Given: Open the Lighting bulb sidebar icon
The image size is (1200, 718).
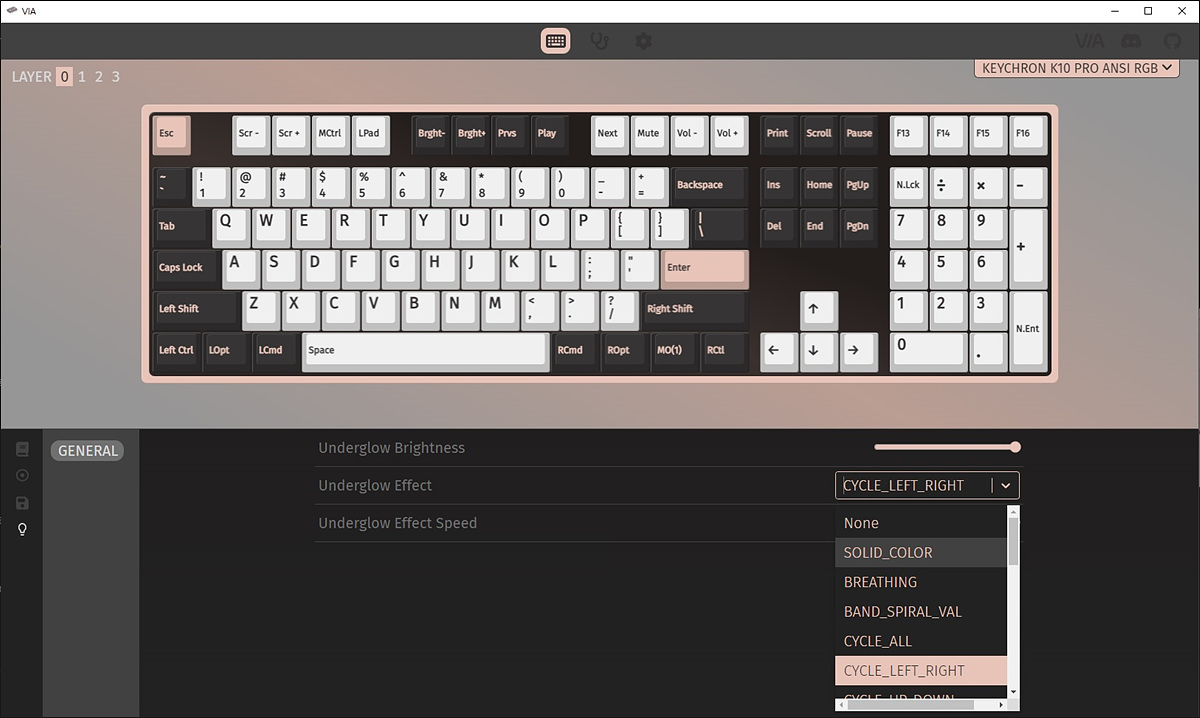Looking at the screenshot, I should point(22,530).
